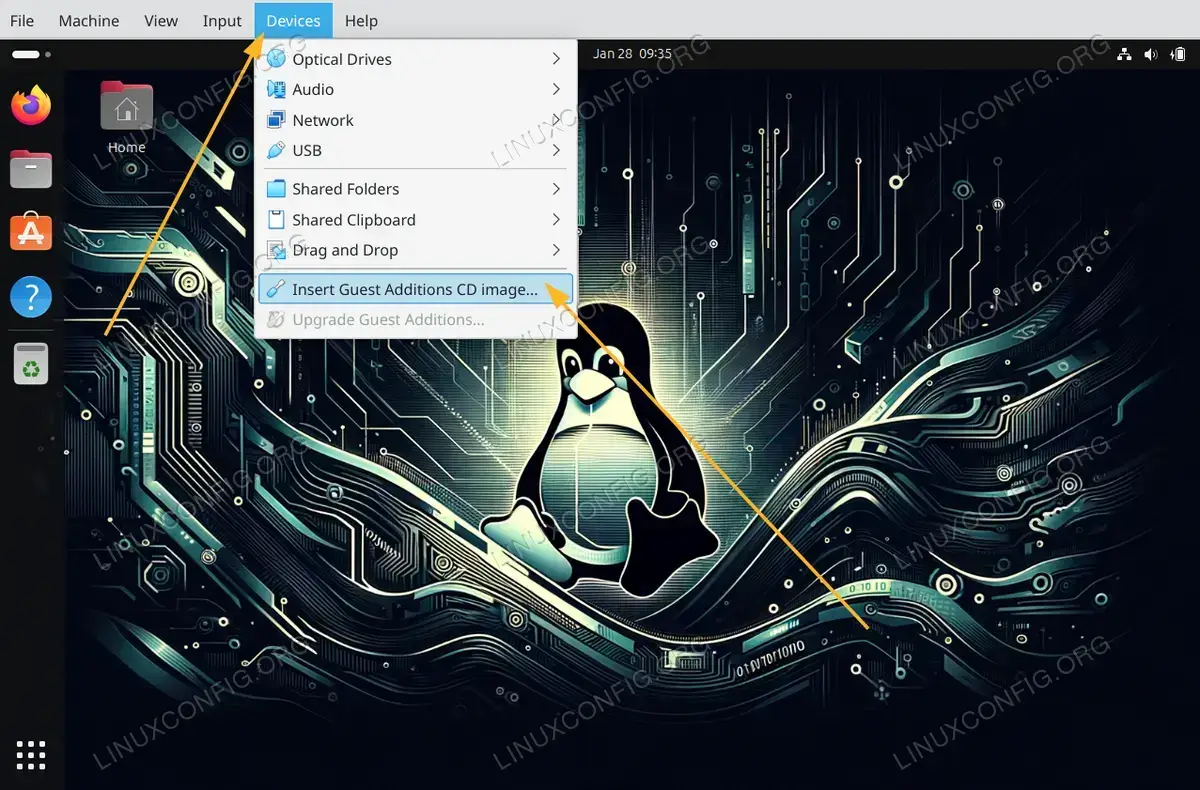Click the Shared Folders folder icon
This screenshot has width=1200, height=790.
click(276, 189)
